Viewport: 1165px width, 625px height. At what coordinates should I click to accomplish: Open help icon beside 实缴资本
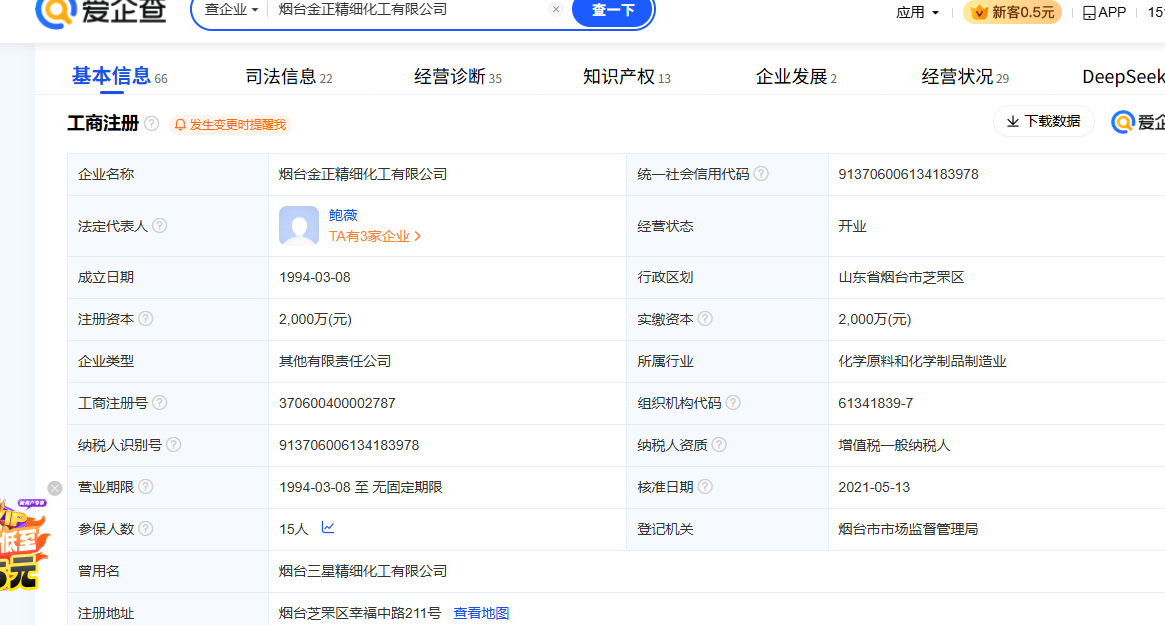(x=705, y=319)
